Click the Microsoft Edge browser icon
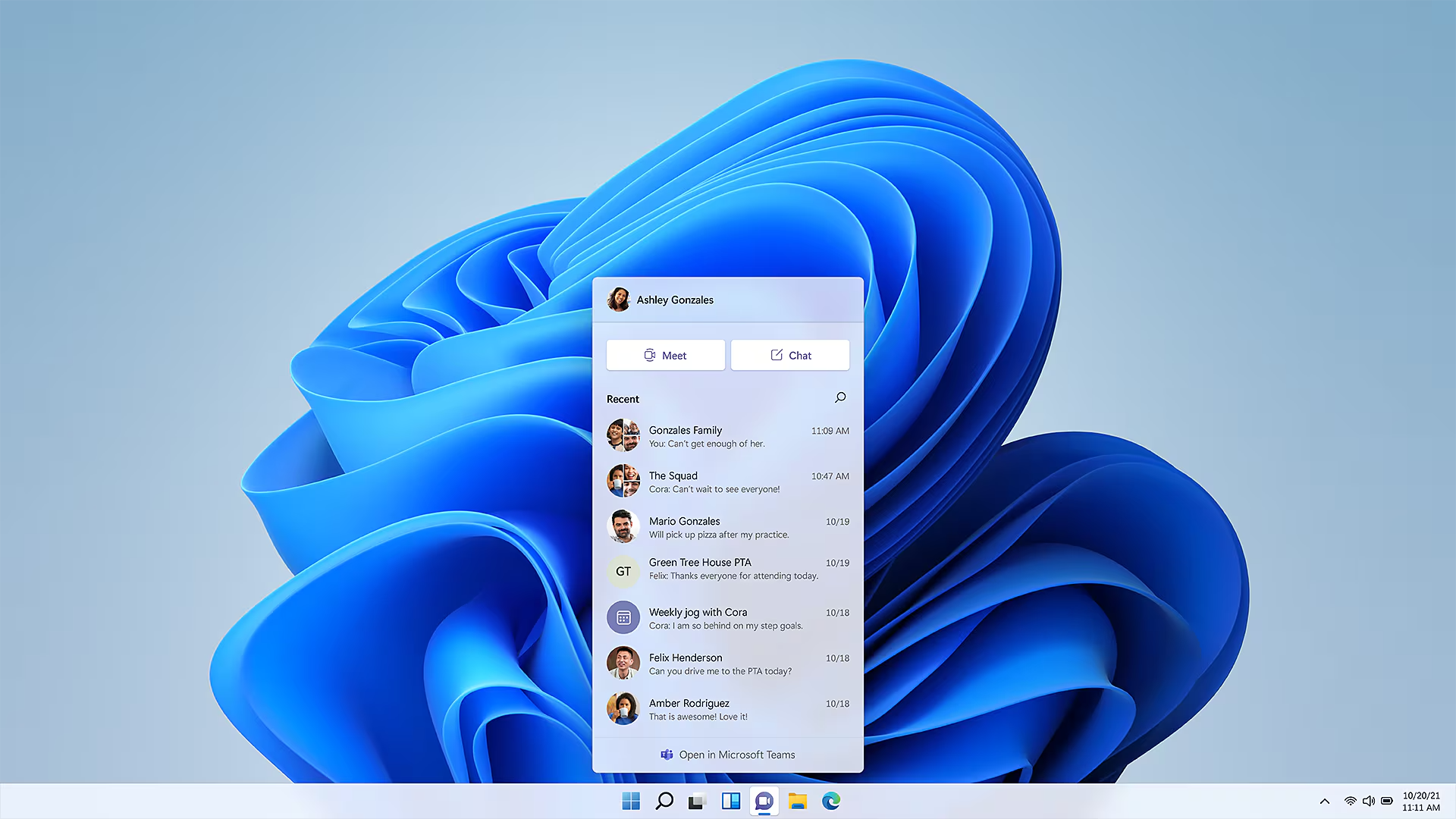 (x=831, y=800)
